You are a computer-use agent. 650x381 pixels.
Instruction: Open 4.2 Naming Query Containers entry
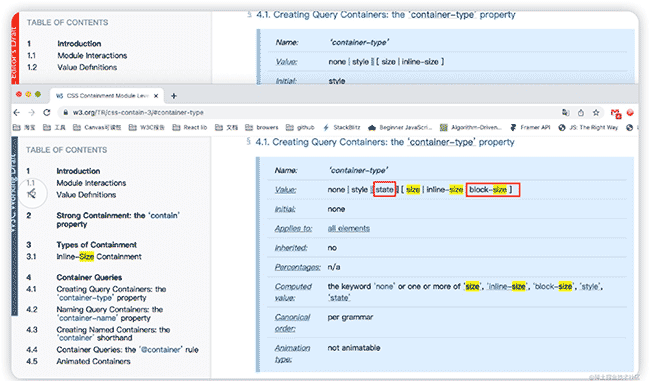(x=109, y=313)
